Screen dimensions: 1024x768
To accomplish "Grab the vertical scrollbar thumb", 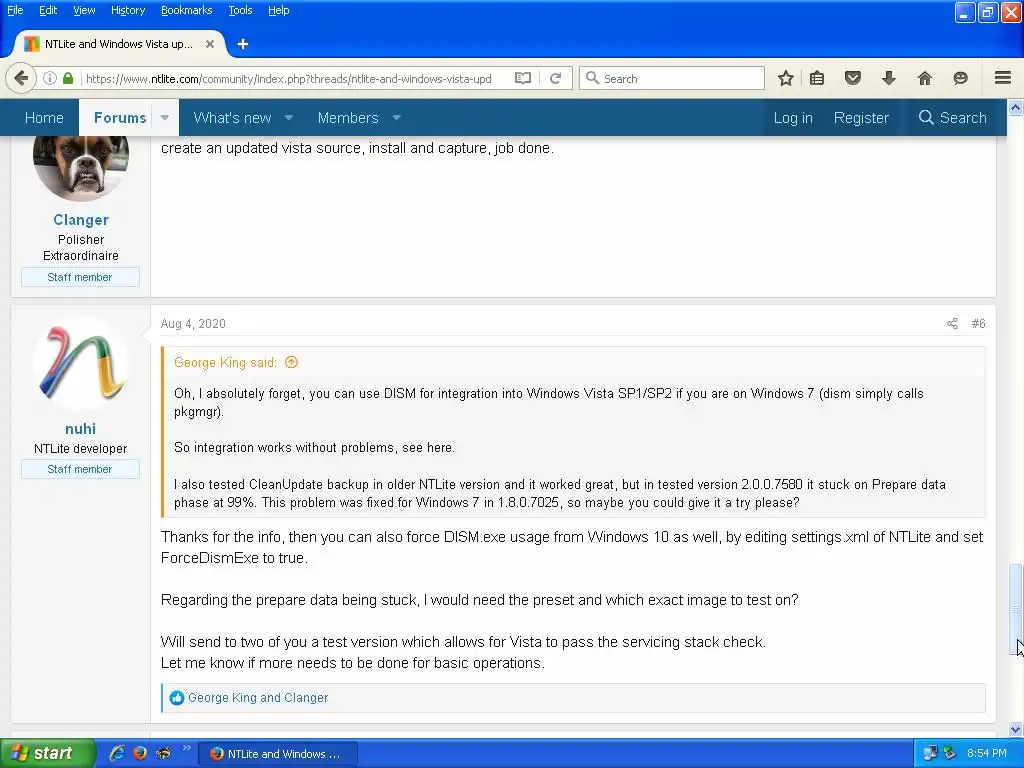I will pyautogui.click(x=1016, y=609).
